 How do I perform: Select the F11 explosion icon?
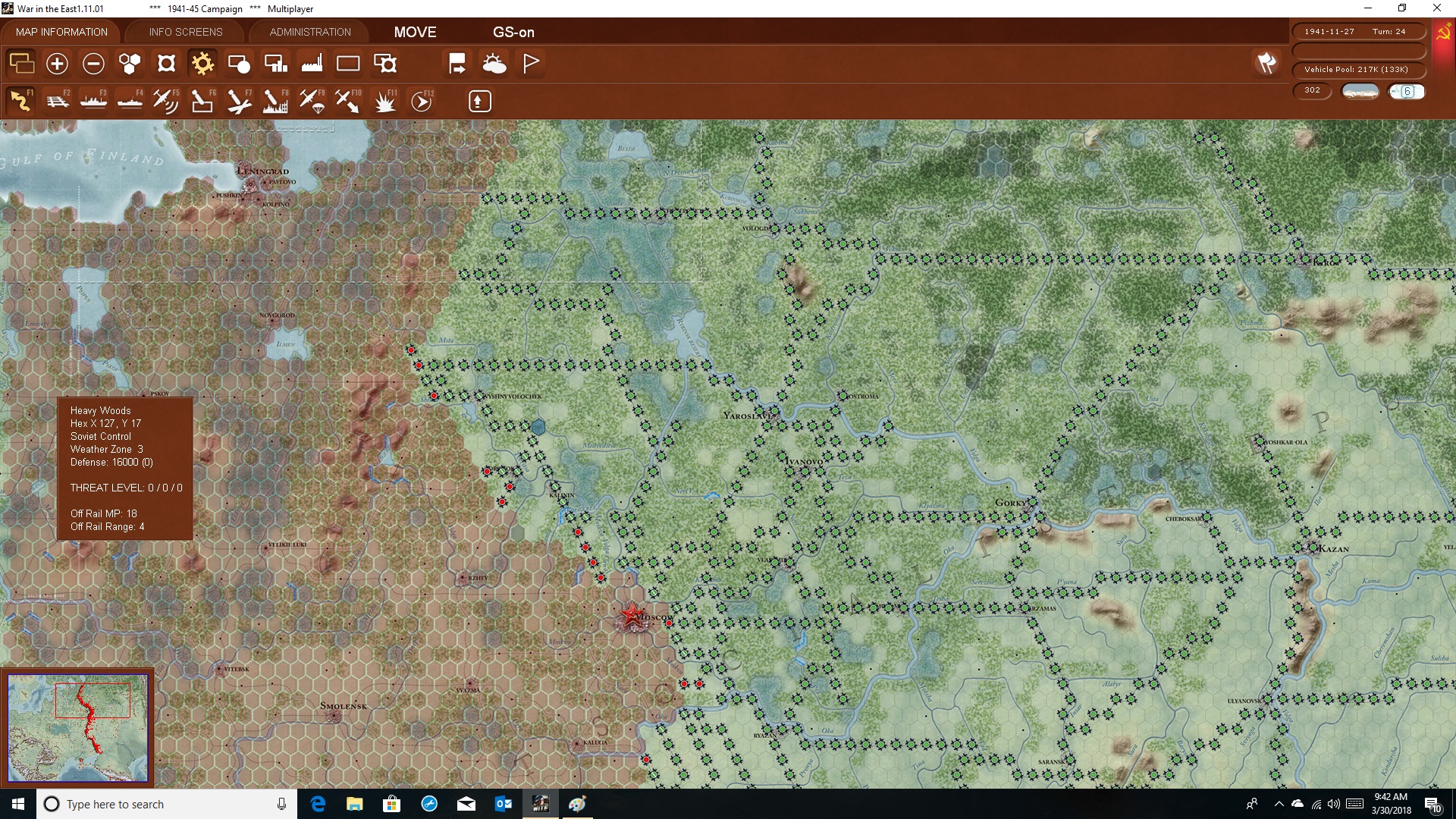(385, 101)
